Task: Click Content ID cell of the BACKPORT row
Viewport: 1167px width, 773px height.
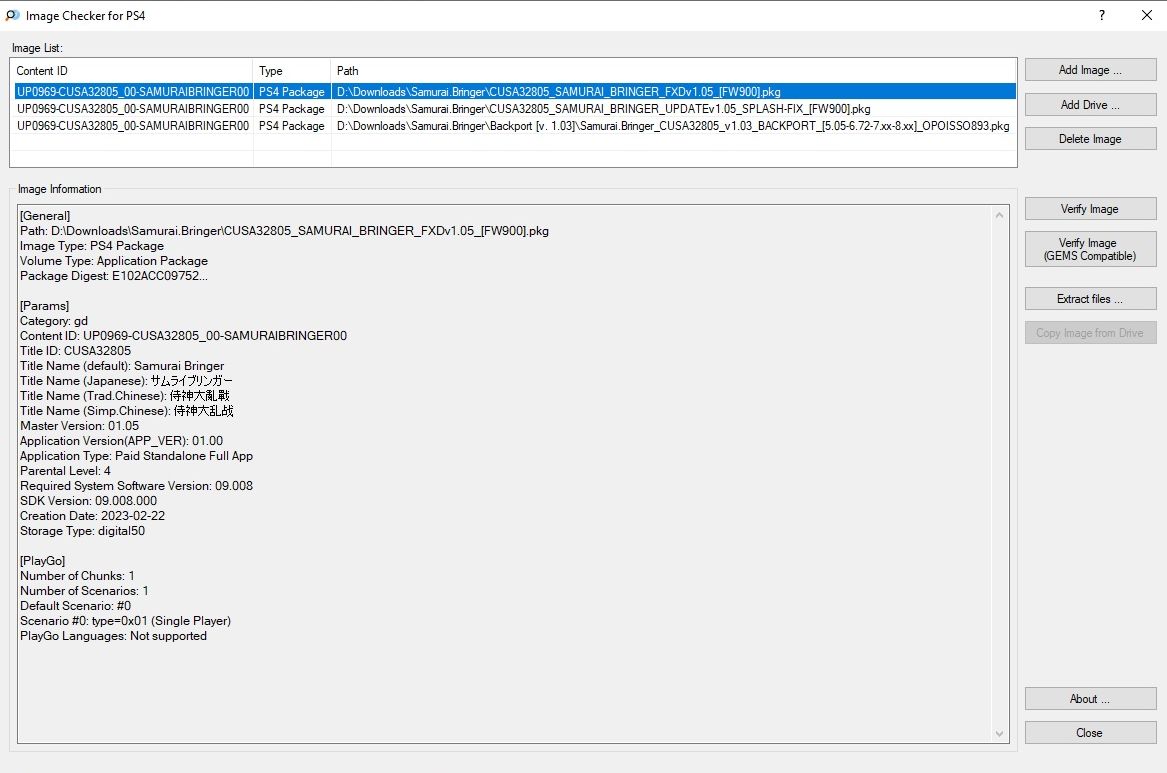Action: click(133, 126)
